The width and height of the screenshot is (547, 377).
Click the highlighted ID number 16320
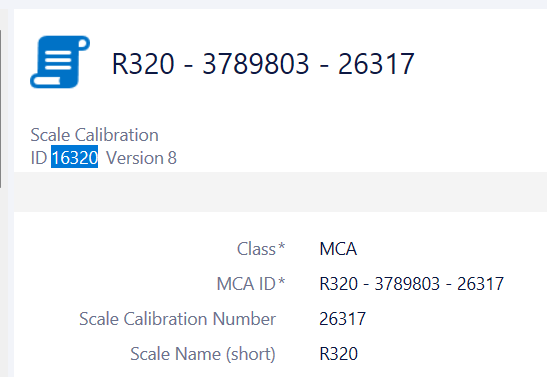(75, 158)
